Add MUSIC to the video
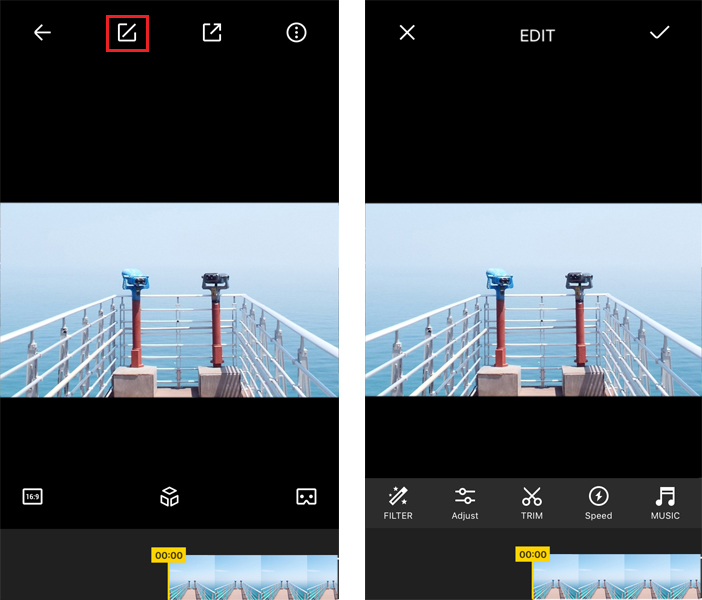Image resolution: width=702 pixels, height=600 pixels. point(665,503)
